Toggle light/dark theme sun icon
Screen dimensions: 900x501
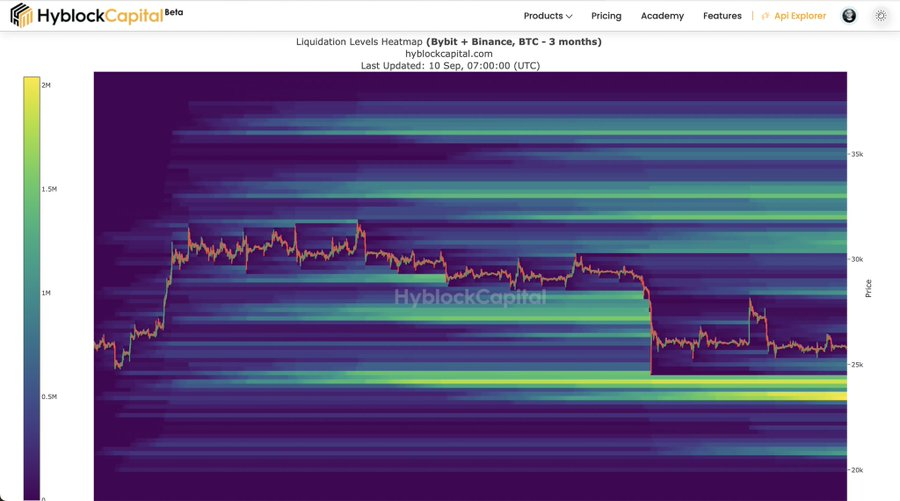880,16
